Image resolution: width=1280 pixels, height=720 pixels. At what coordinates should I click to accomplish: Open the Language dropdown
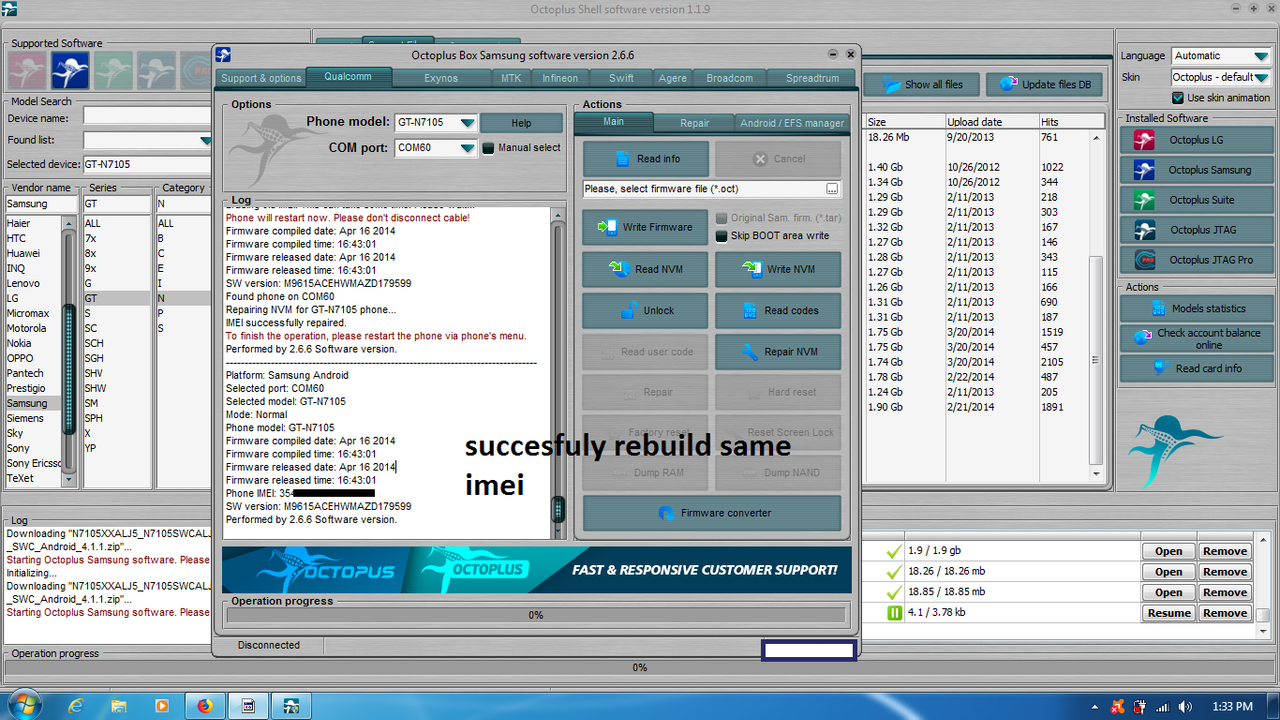coord(1261,56)
